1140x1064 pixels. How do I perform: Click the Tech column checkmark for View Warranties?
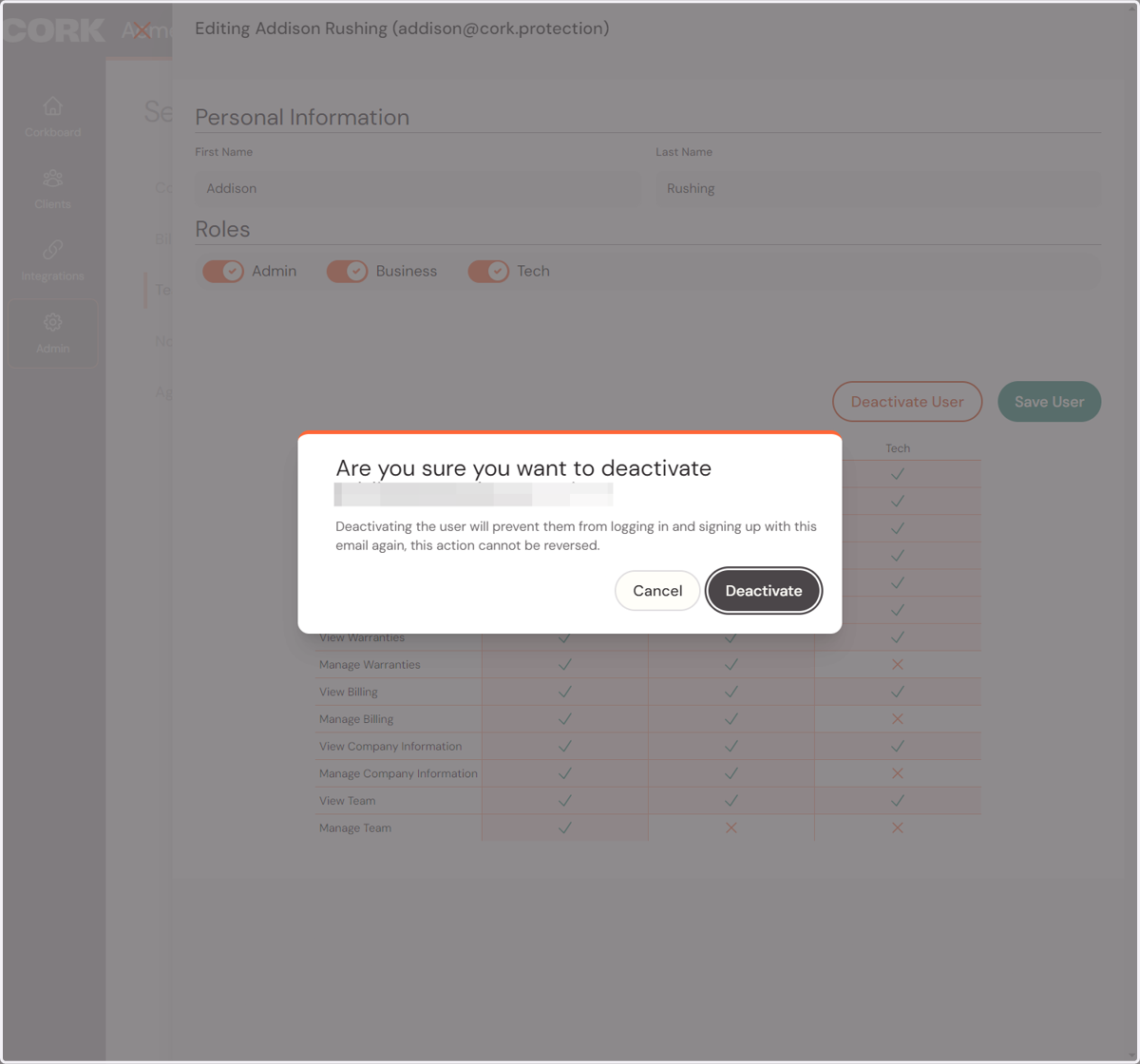[x=898, y=637]
